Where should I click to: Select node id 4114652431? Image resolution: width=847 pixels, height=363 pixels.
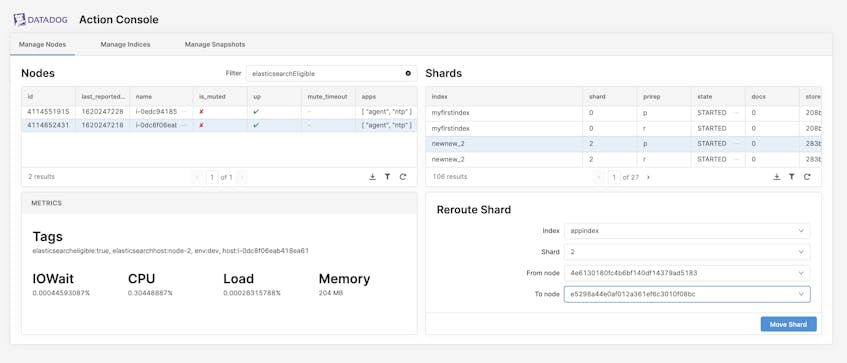coord(48,125)
